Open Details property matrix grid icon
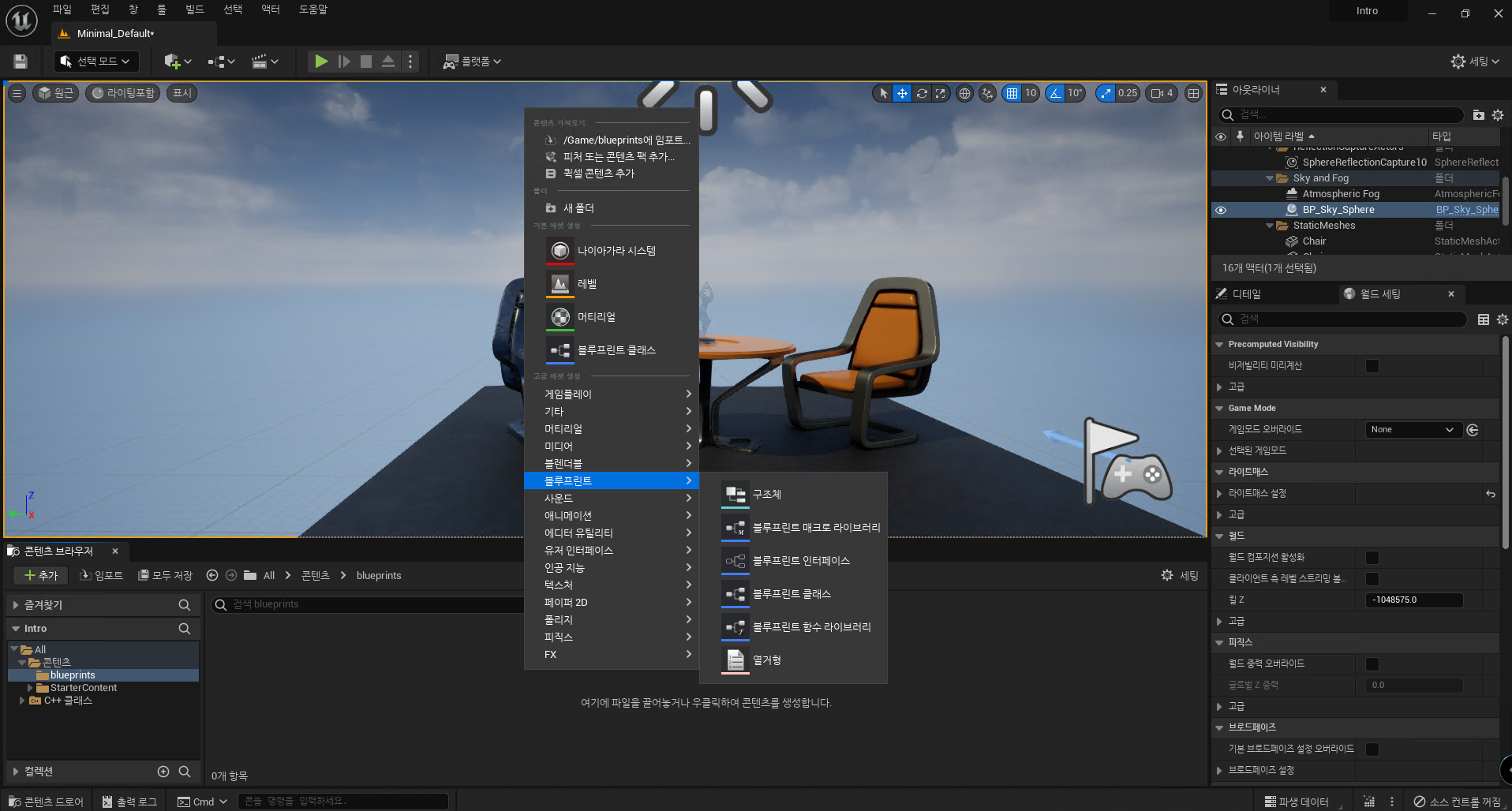Screen dimensions: 1512x811 point(1484,320)
